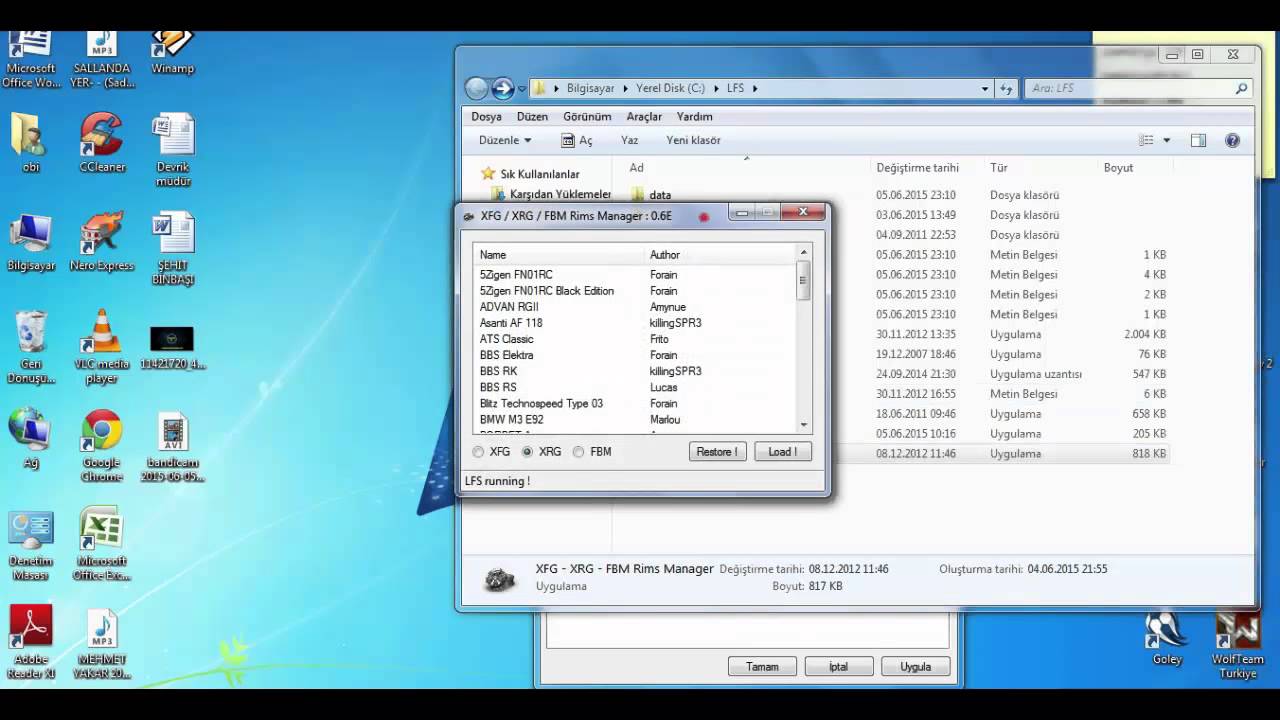Screen dimensions: 1280x720
Task: Open Explorer help question mark icon
Action: coord(1232,141)
